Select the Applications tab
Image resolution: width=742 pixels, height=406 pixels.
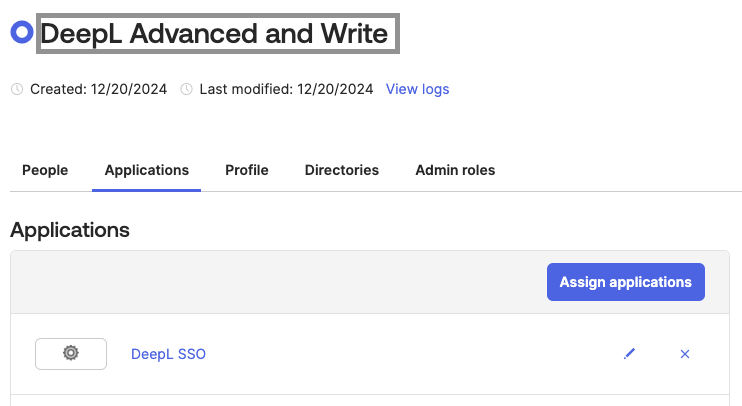(x=146, y=170)
